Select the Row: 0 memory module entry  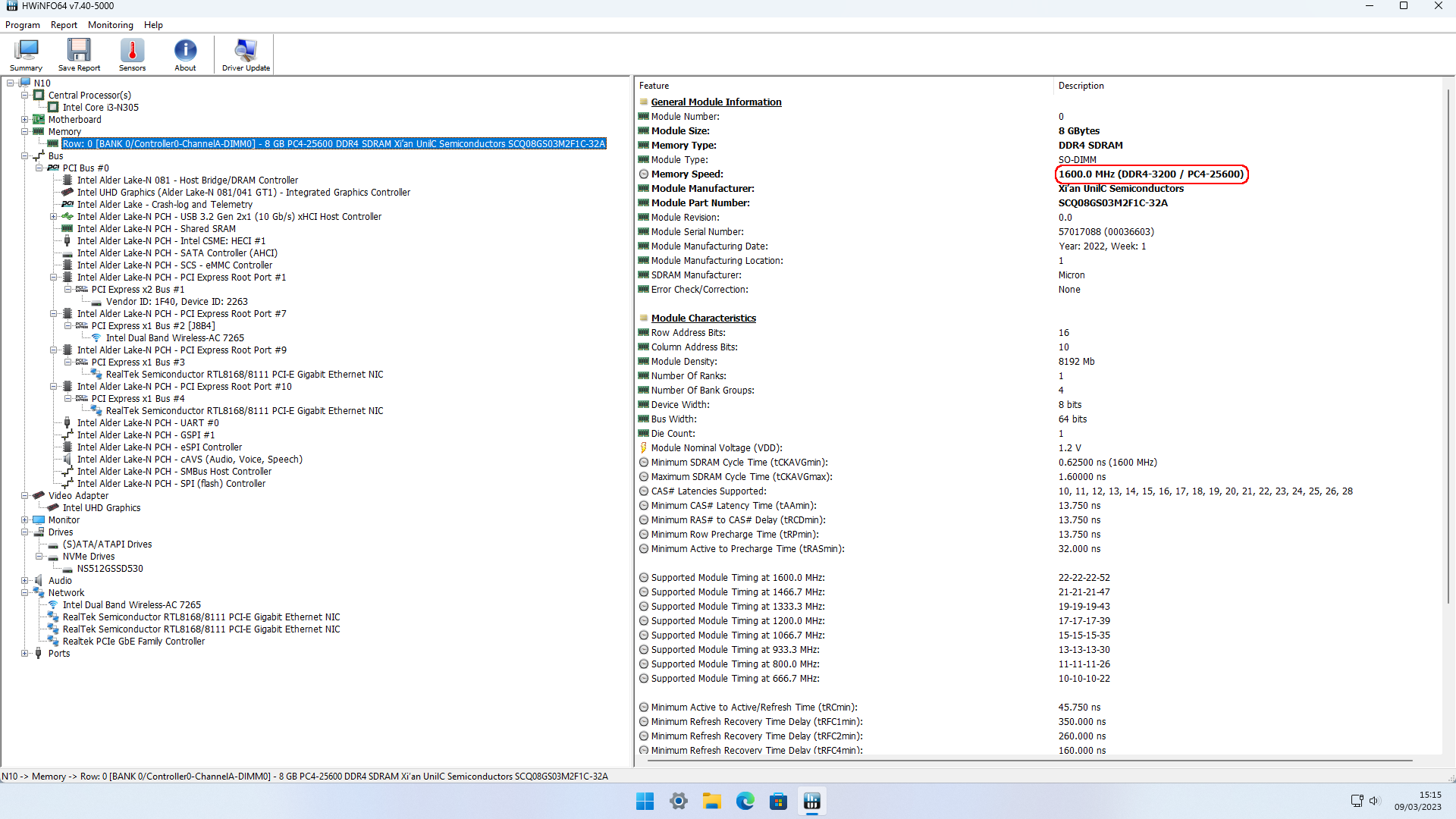click(334, 144)
